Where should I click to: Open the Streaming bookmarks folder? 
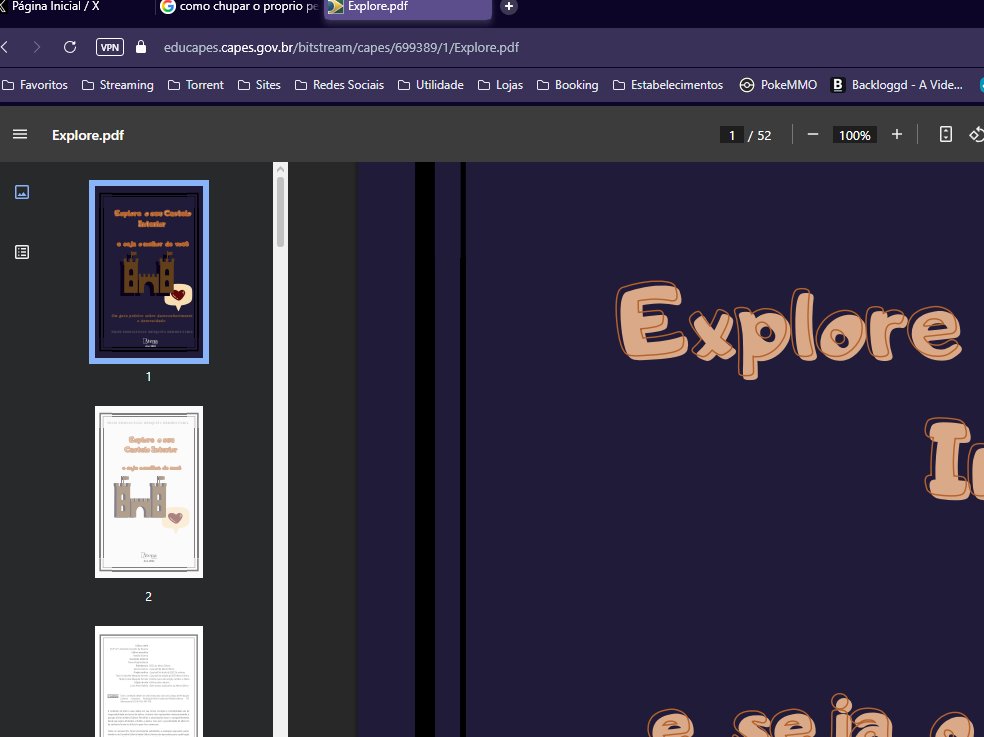pyautogui.click(x=118, y=85)
